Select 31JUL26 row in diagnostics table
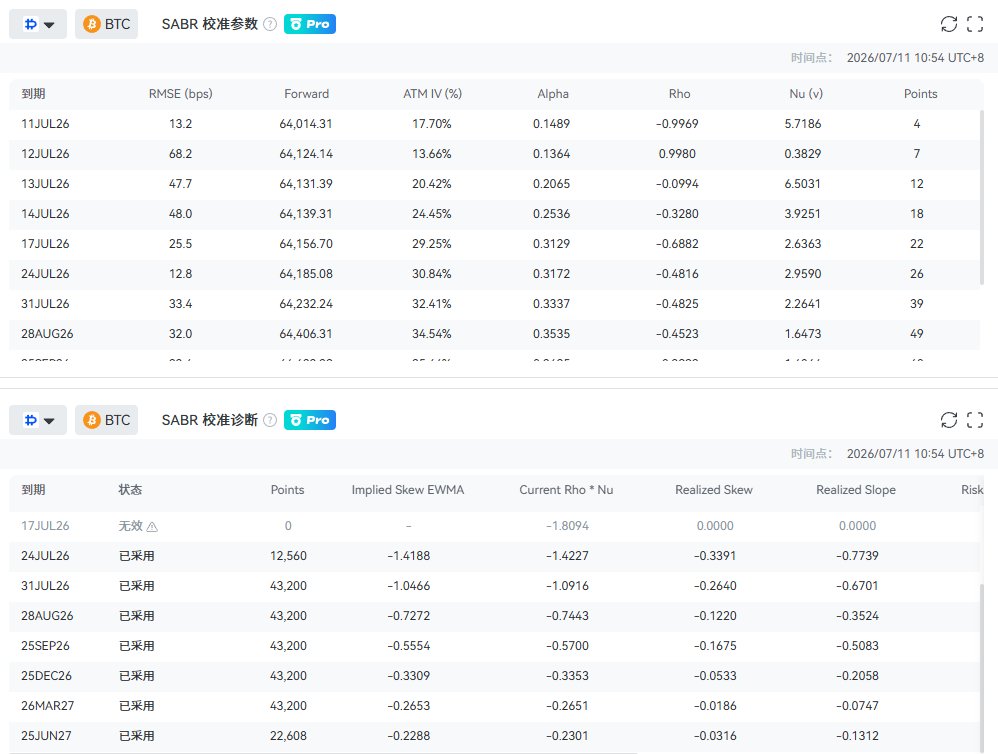The image size is (998, 754). (x=494, y=586)
